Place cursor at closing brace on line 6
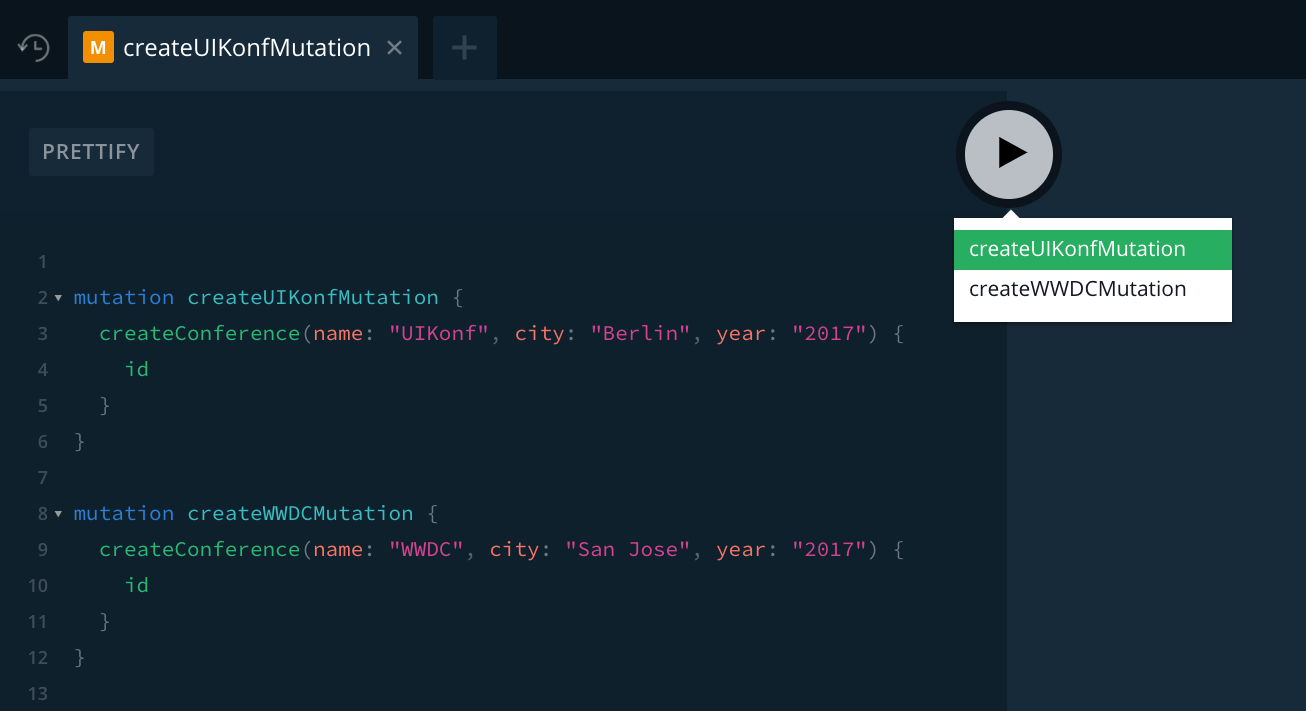The height and width of the screenshot is (711, 1306). click(80, 441)
